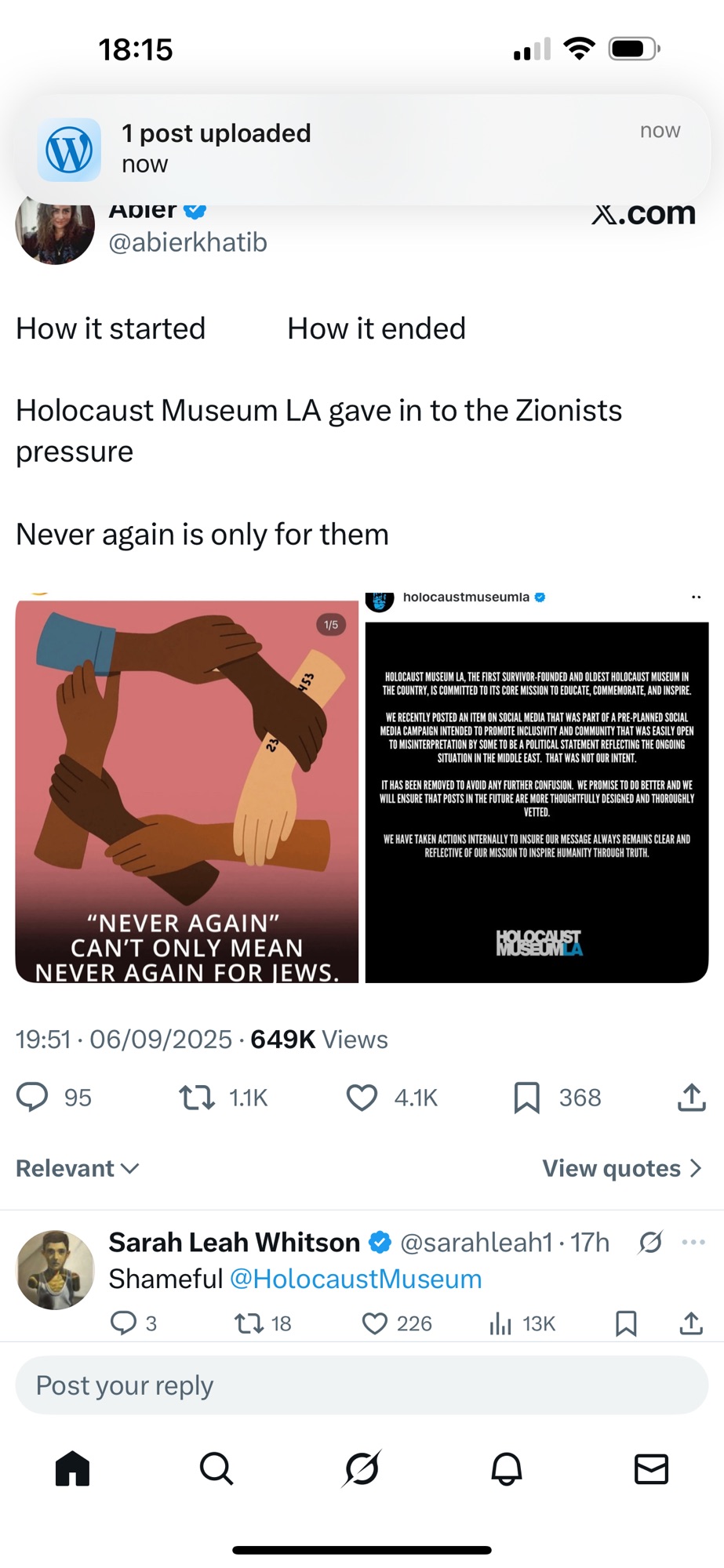
Task: Open View quotes chevron link
Action: [622, 1168]
